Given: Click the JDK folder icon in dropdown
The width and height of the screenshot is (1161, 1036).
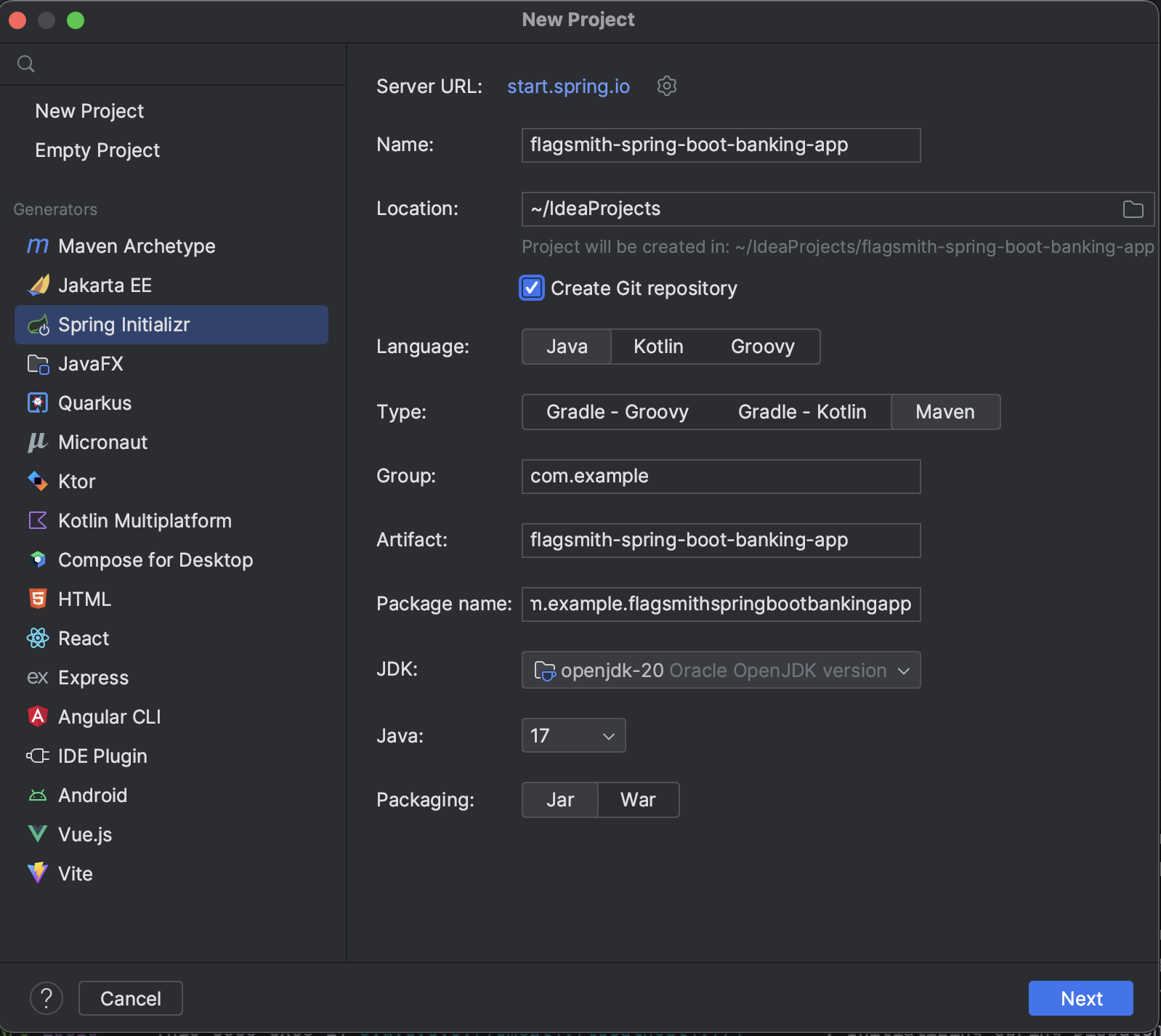Looking at the screenshot, I should coord(545,671).
